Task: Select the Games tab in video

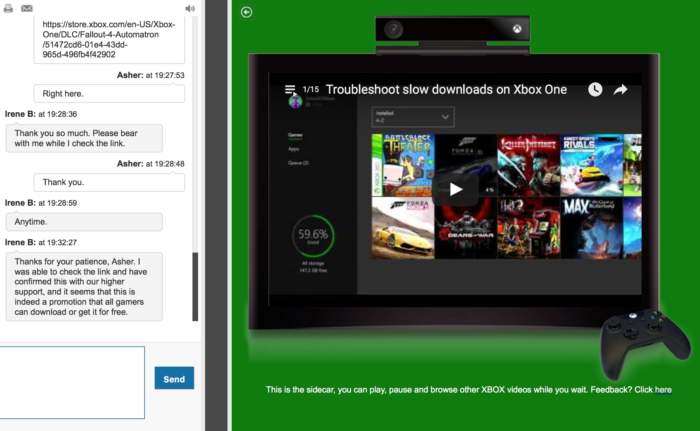Action: (295, 135)
